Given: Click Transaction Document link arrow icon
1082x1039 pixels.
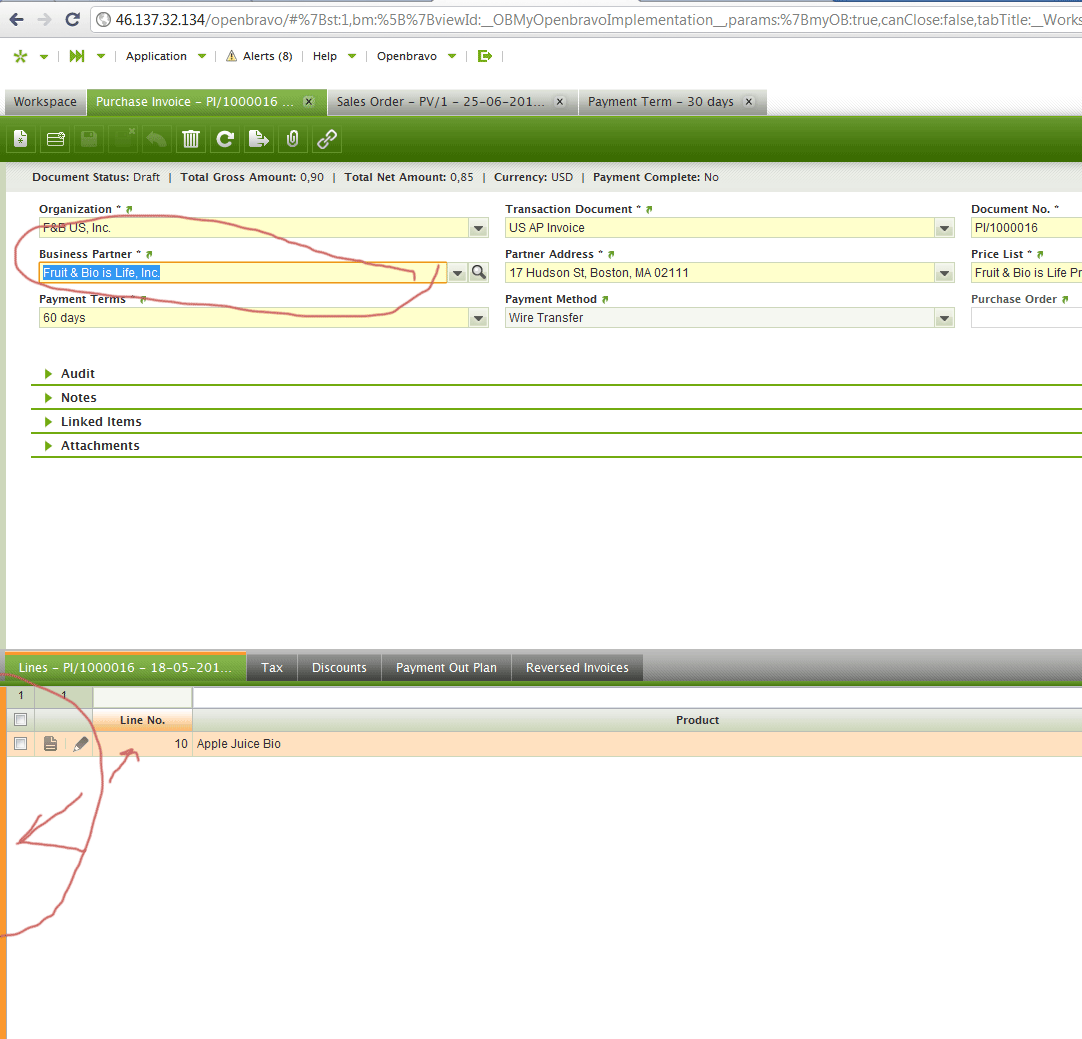Looking at the screenshot, I should tap(649, 209).
